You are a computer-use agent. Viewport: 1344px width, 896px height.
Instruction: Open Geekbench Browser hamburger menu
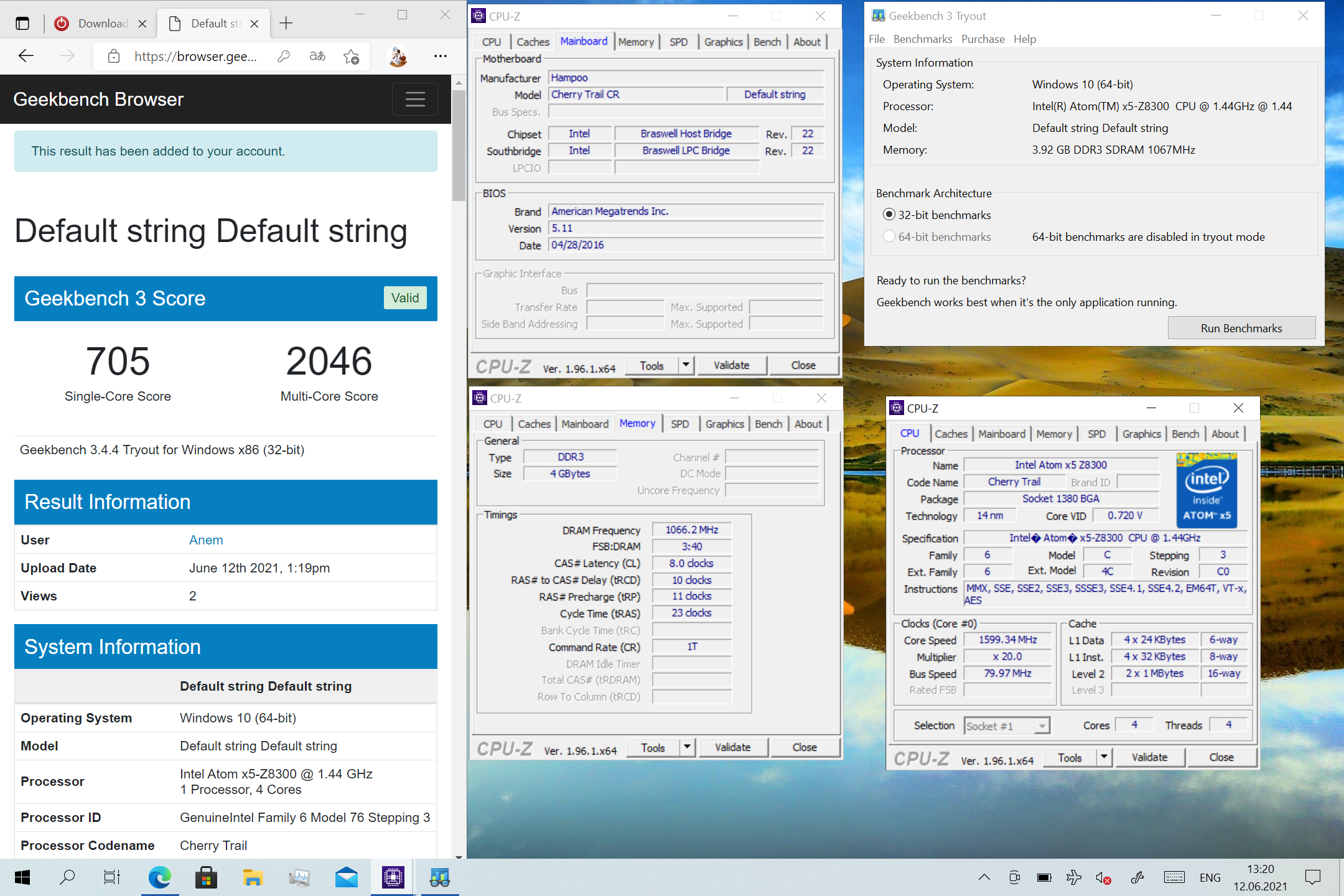tap(415, 100)
